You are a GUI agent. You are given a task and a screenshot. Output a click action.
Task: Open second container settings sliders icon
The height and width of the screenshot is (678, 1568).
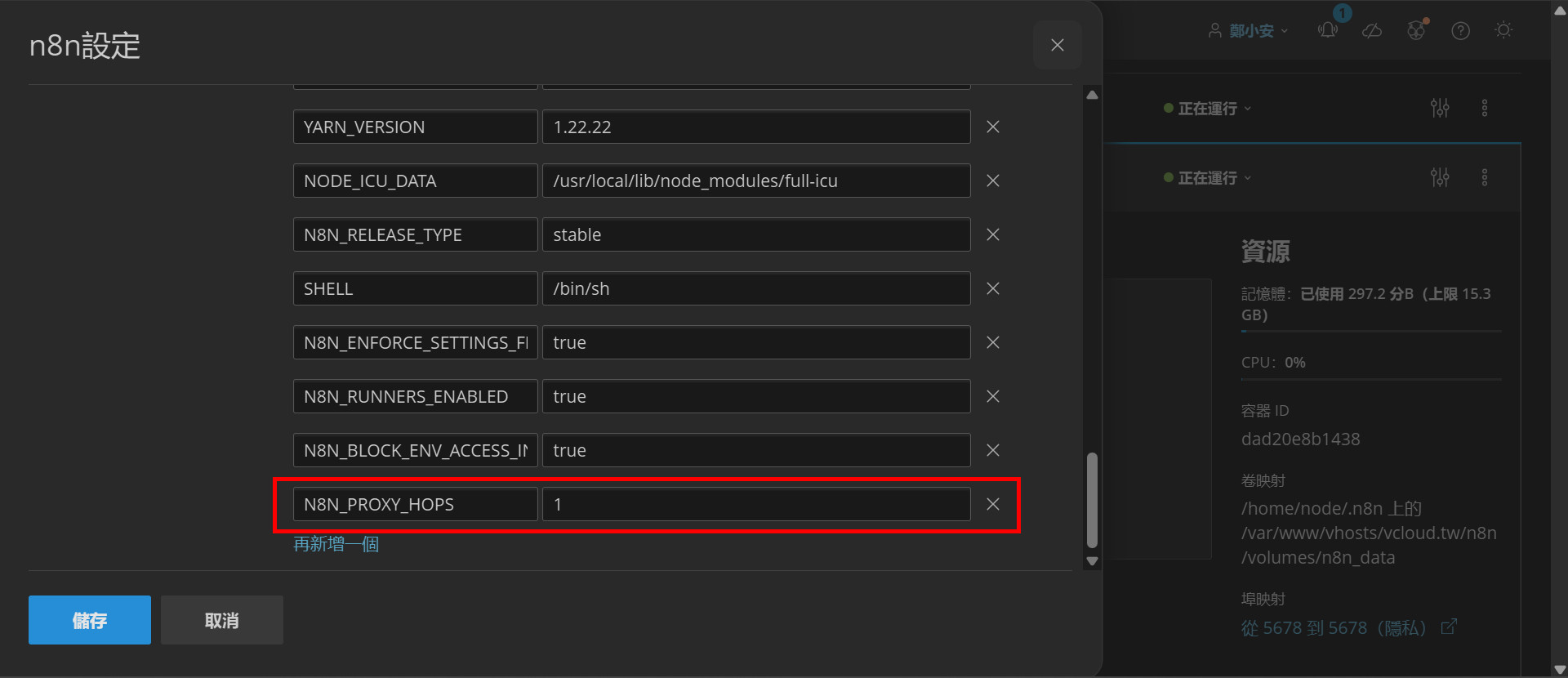[x=1440, y=177]
